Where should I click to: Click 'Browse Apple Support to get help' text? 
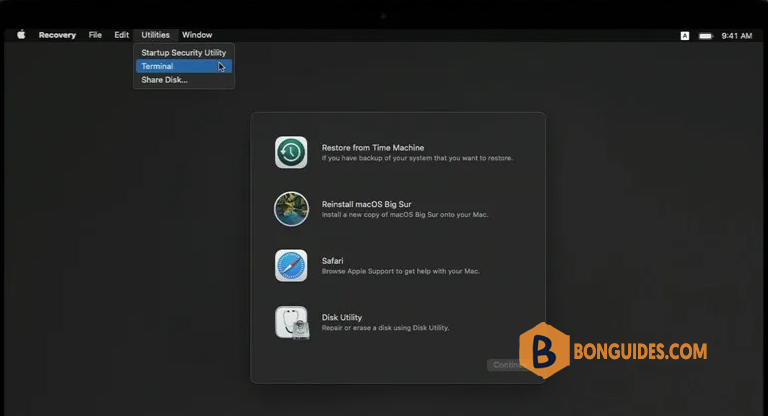click(x=400, y=271)
